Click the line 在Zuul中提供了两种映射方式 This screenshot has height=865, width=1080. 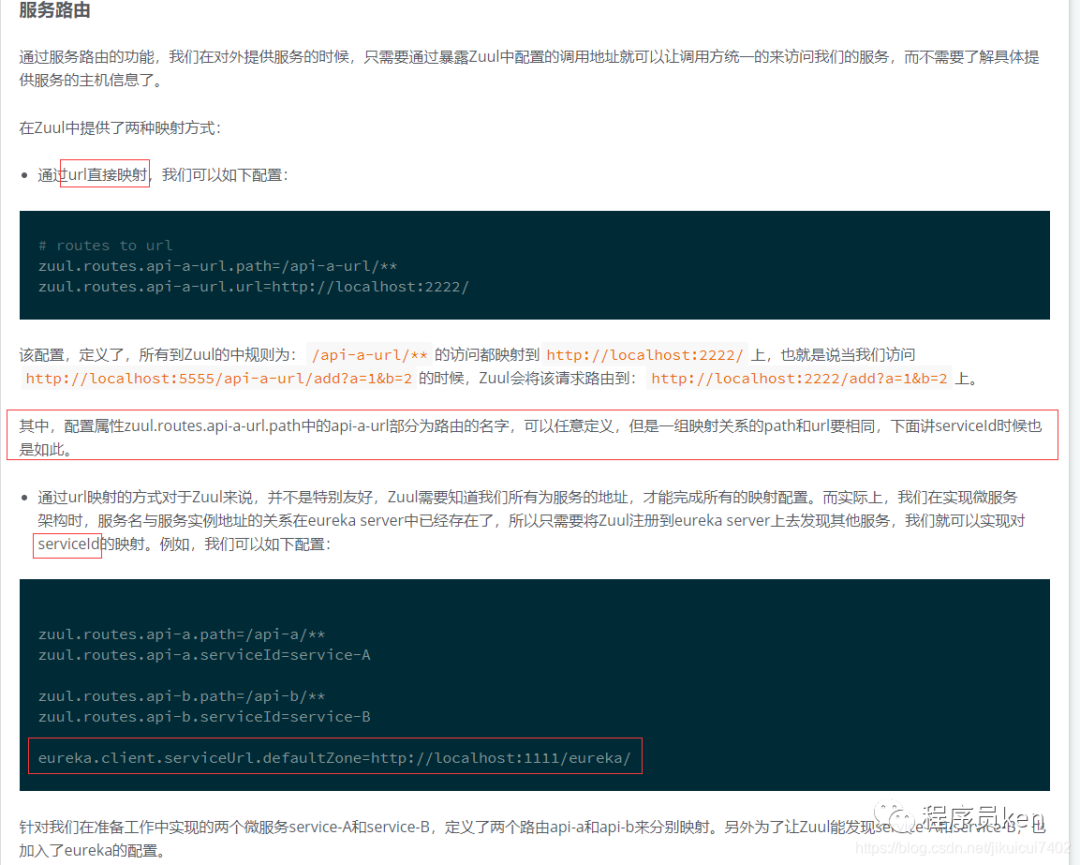click(120, 128)
